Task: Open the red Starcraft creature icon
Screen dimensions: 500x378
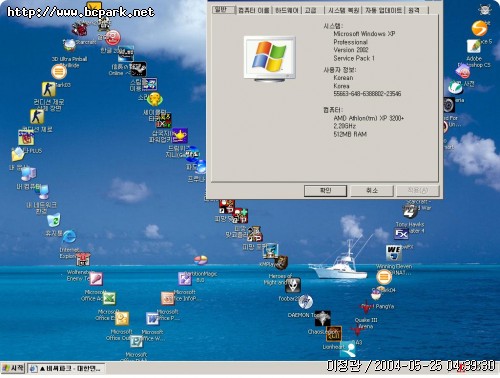Action: click(80, 29)
